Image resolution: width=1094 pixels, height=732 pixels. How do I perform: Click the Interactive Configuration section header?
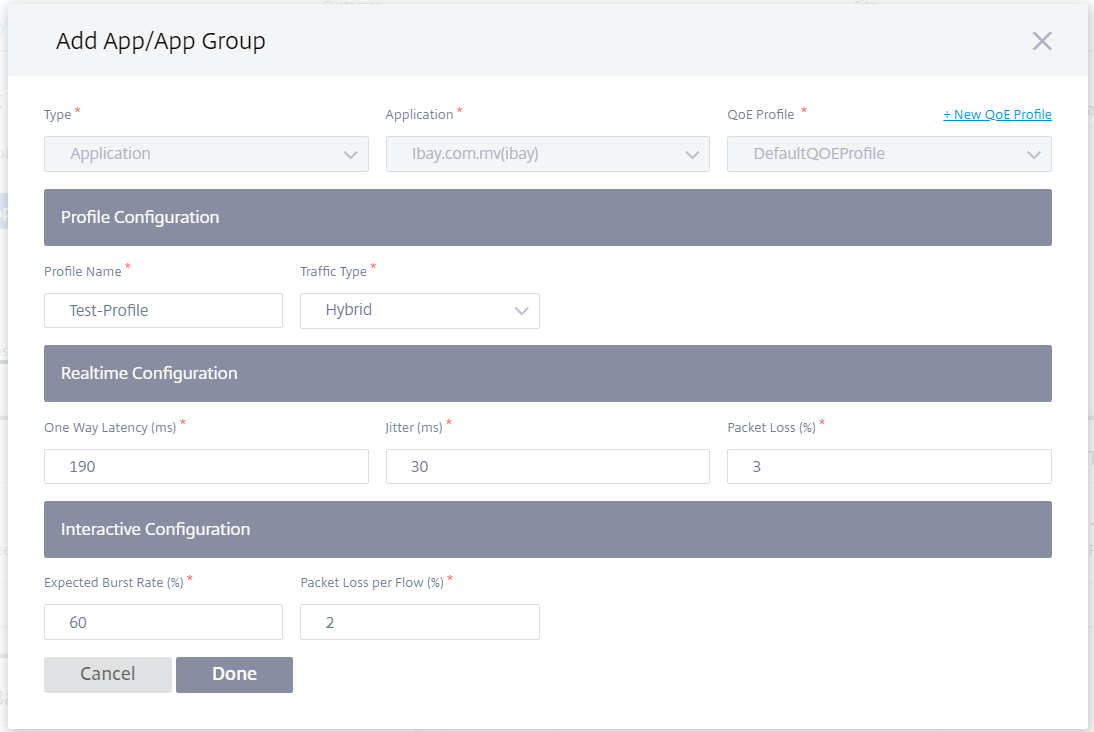tap(548, 529)
